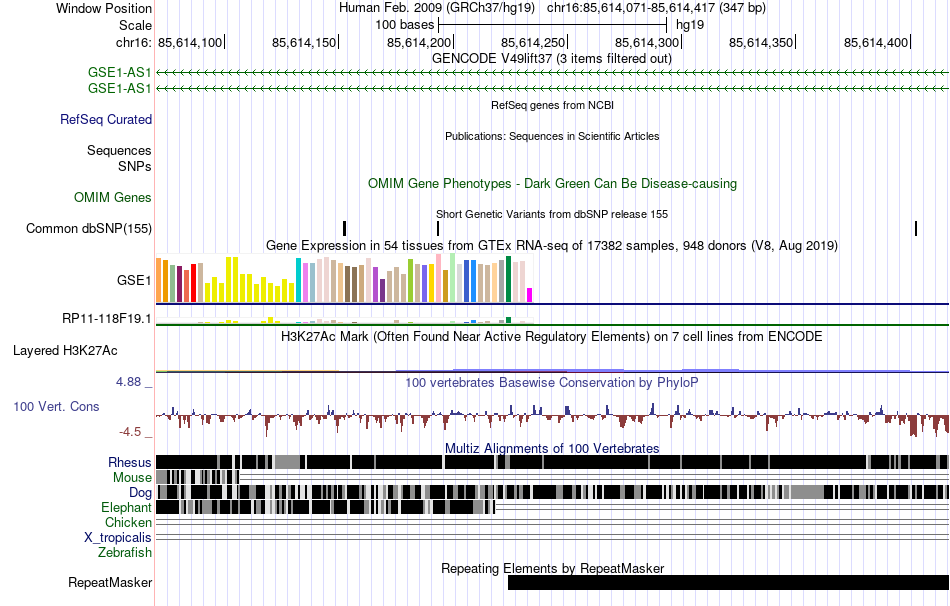This screenshot has width=950, height=606.
Task: Click the cyan bar in GSE1 expression chart
Action: coord(298,280)
